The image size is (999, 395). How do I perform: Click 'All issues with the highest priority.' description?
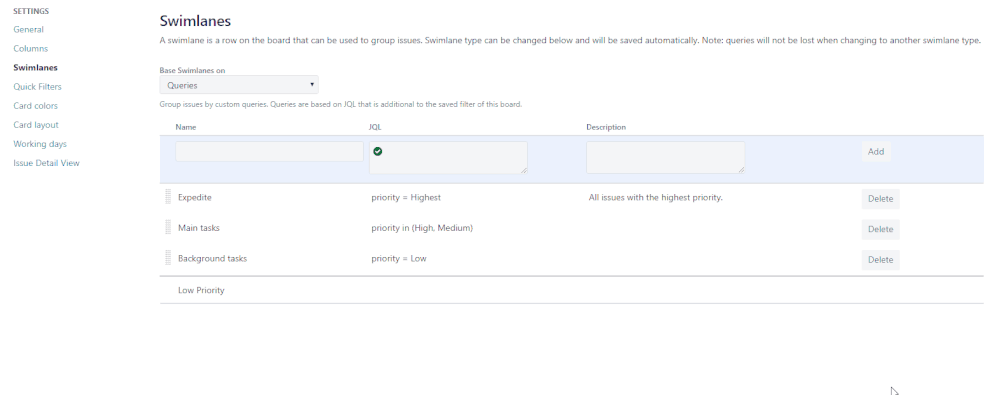click(x=656, y=198)
